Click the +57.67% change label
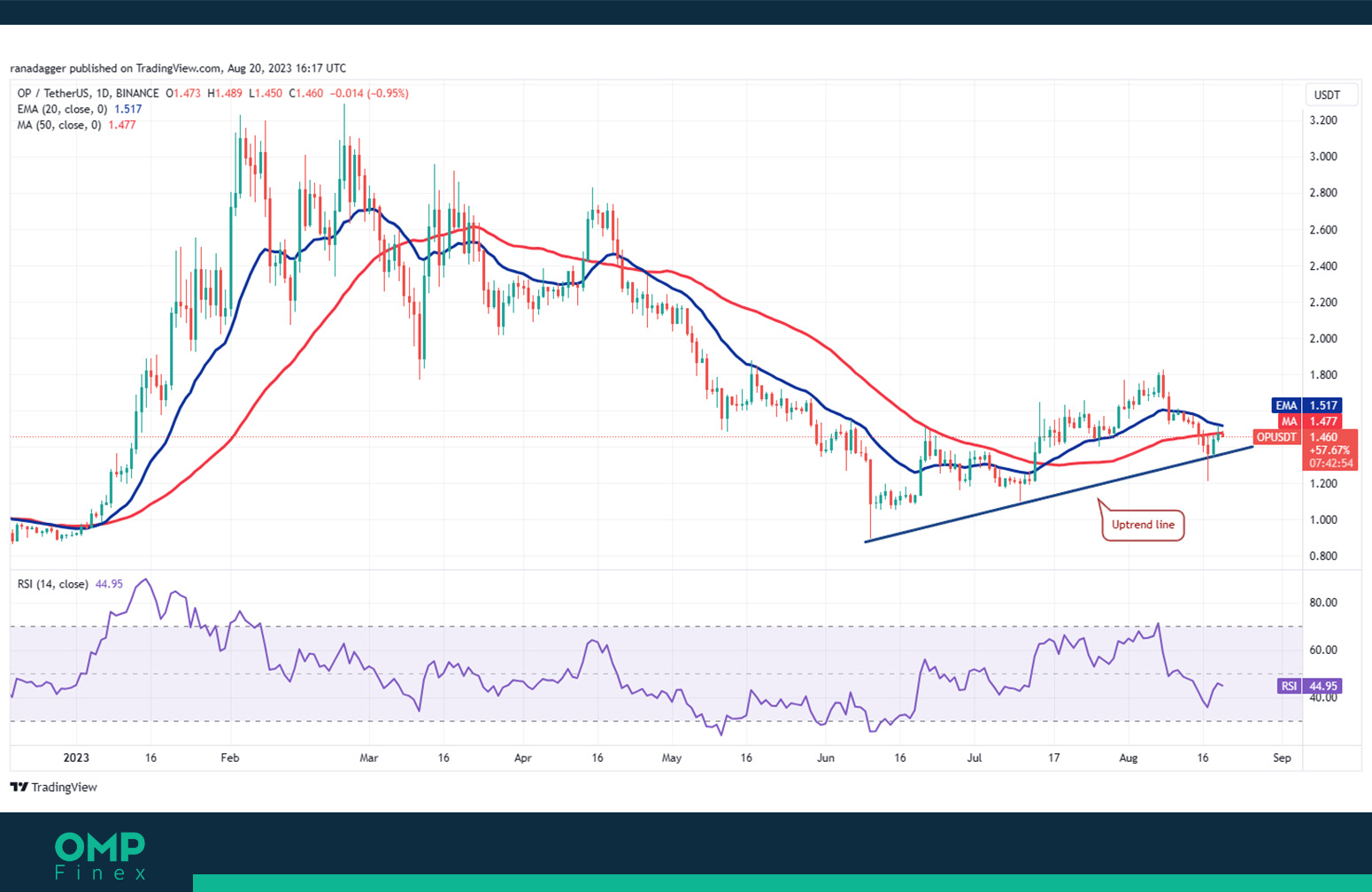 1330,450
